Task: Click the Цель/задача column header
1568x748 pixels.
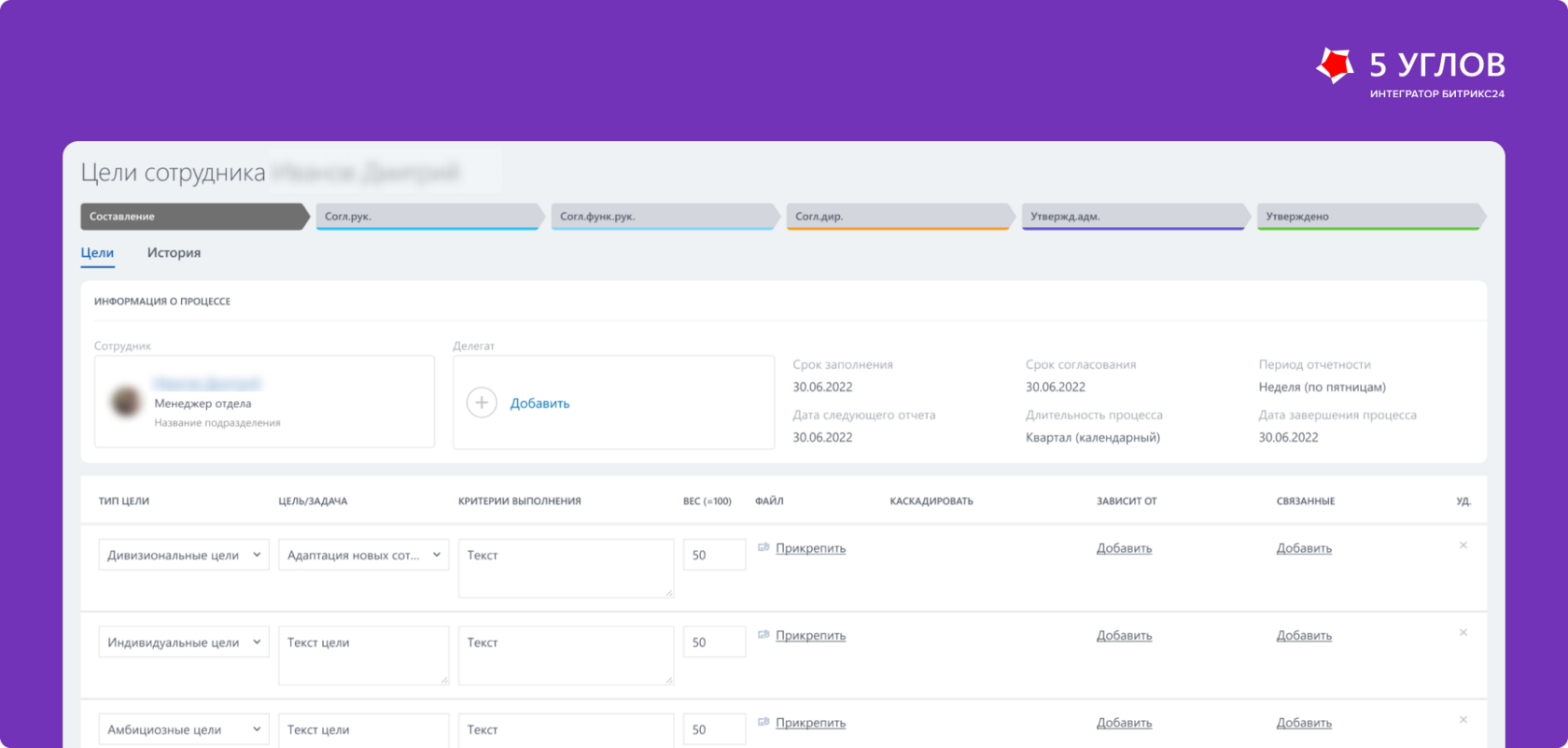Action: pos(313,501)
